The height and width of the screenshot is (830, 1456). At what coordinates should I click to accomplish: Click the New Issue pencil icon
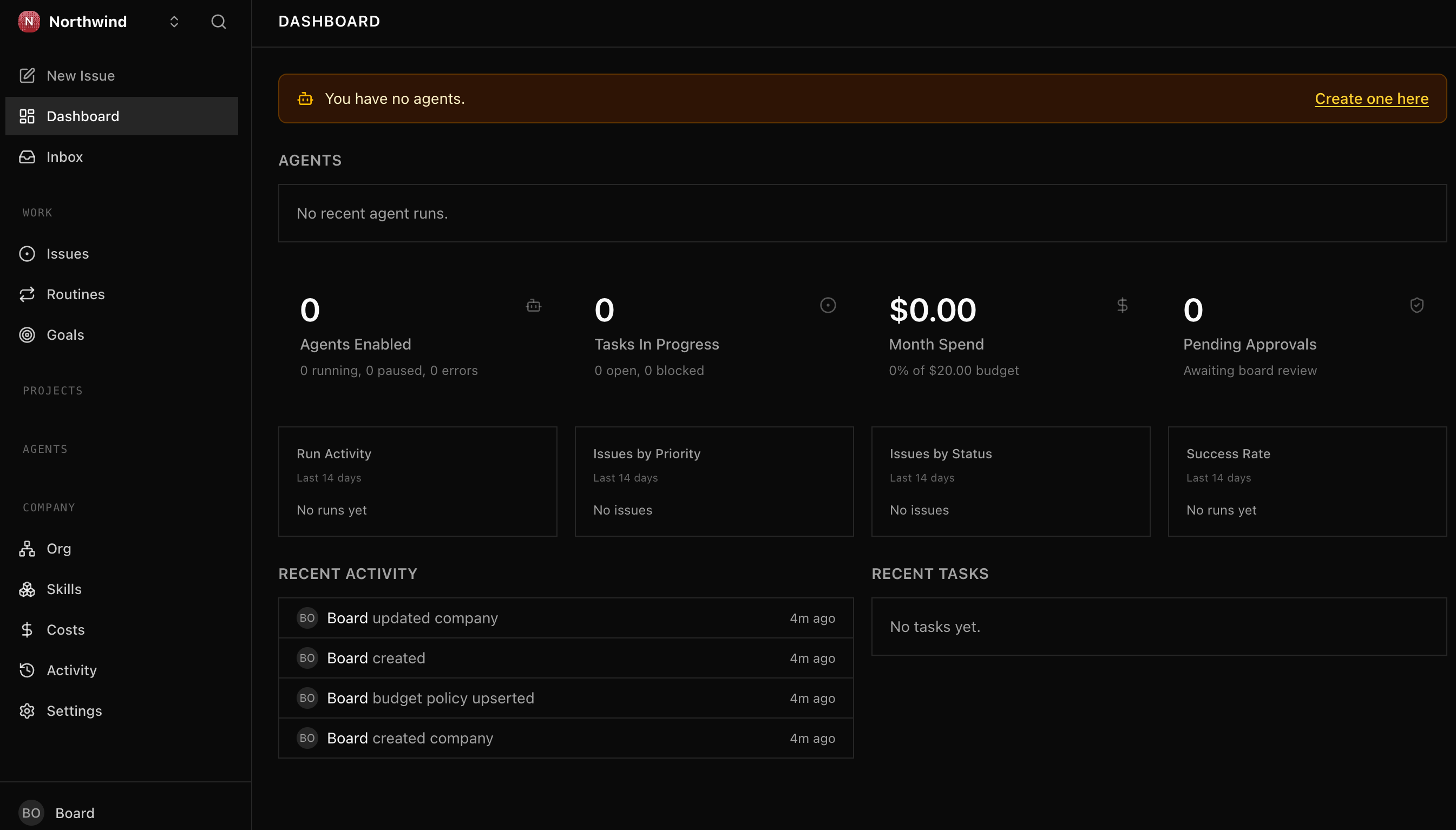point(27,75)
